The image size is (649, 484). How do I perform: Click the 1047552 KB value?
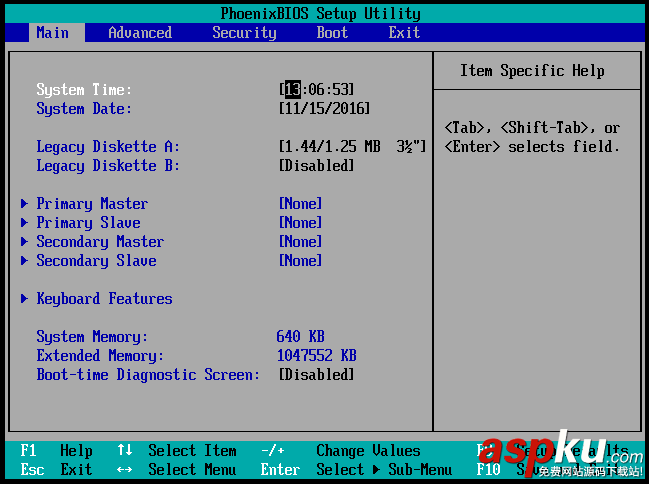click(317, 356)
